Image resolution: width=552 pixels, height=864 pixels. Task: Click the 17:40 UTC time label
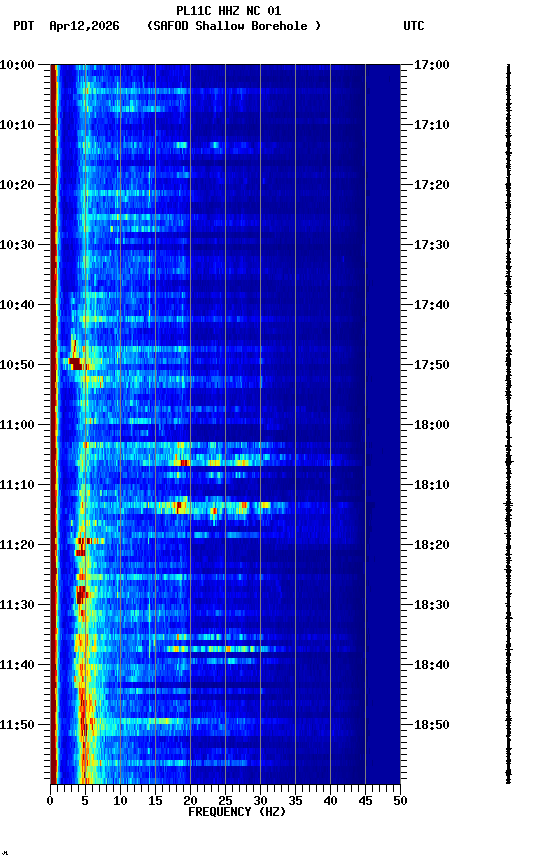[x=432, y=305]
